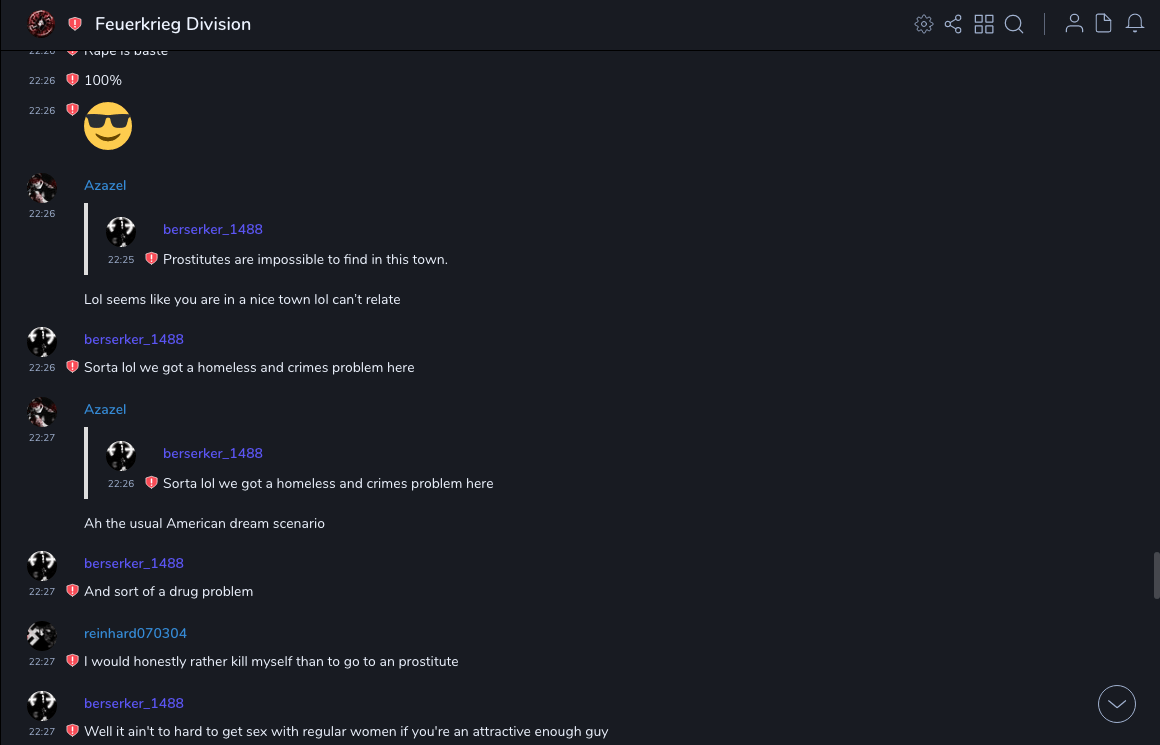Click the red shield badge beside the channel title

point(75,24)
